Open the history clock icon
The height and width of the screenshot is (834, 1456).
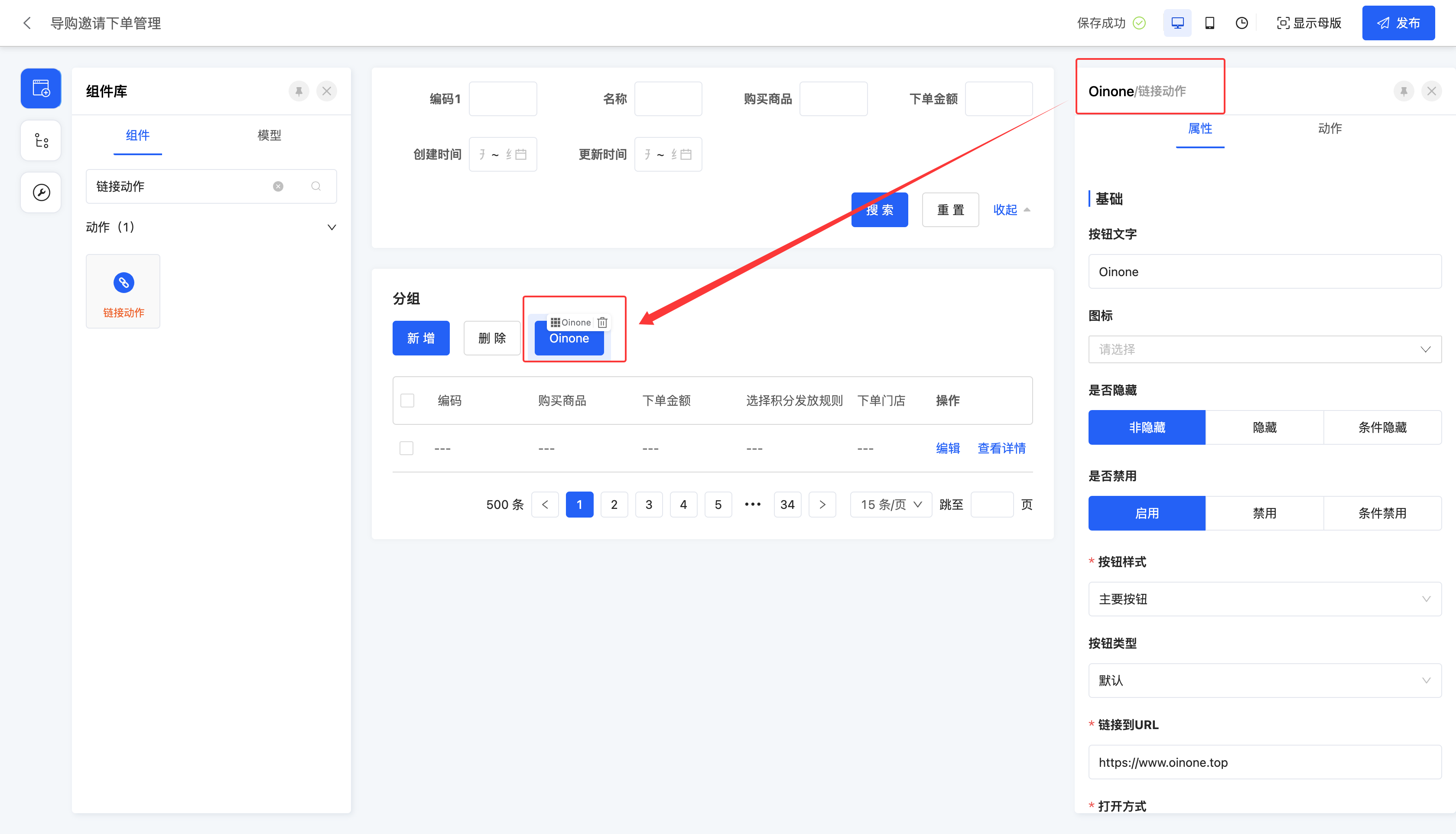pos(1241,23)
